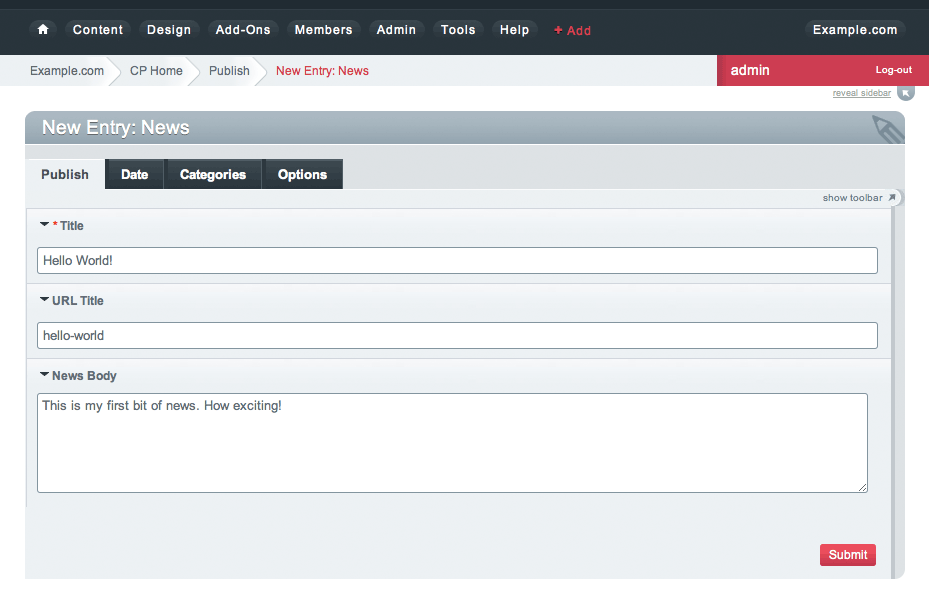Collapse the URL Title section

tap(43, 300)
